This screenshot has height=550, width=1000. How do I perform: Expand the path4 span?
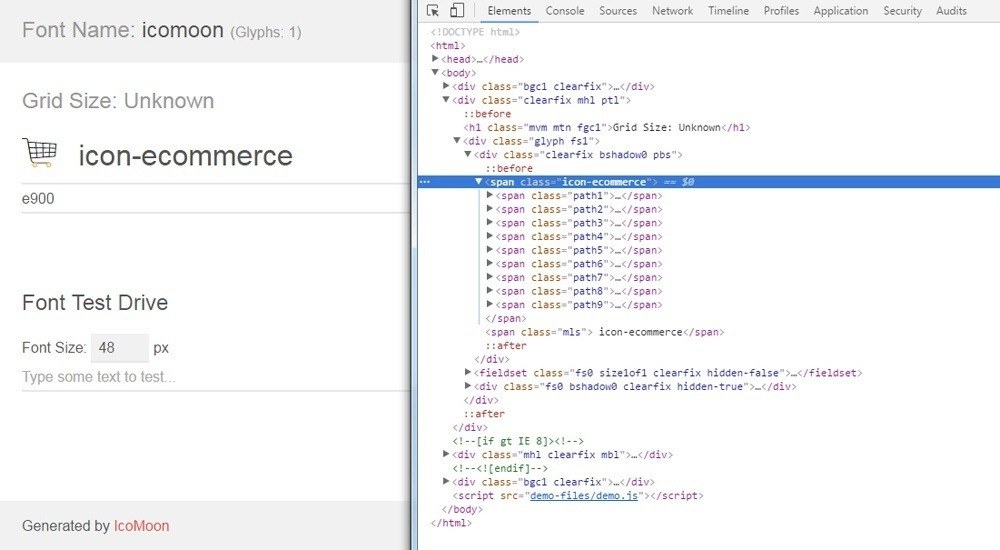[489, 236]
